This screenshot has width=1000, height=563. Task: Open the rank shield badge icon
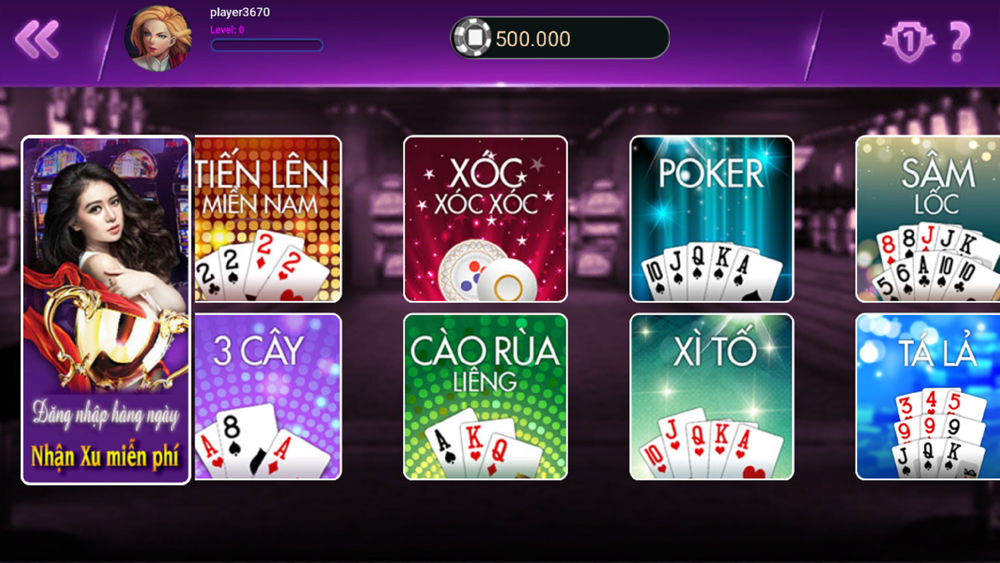point(908,41)
